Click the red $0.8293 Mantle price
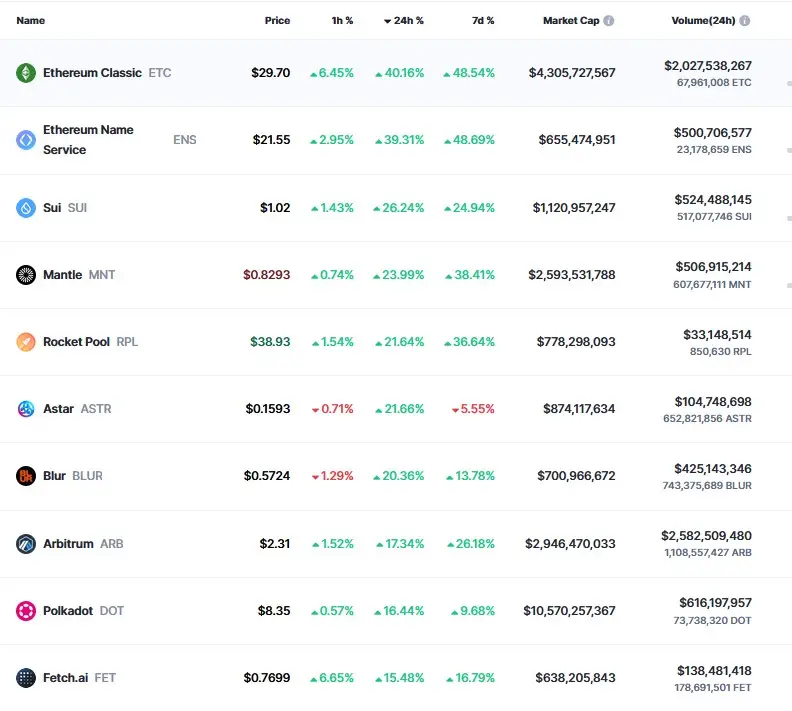Viewport: 792px width, 711px height. pyautogui.click(x=267, y=275)
